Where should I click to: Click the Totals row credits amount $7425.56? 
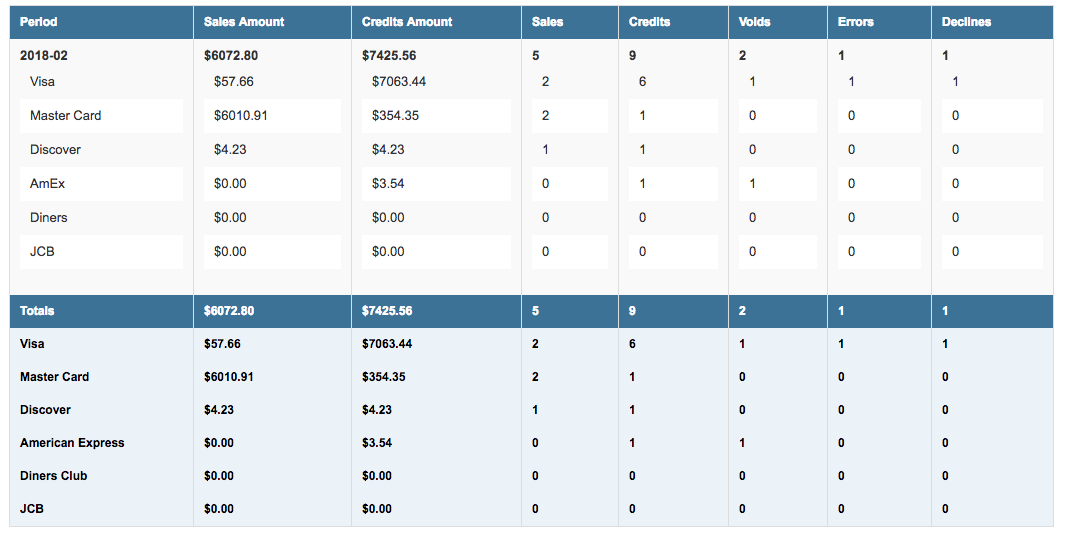pyautogui.click(x=387, y=311)
